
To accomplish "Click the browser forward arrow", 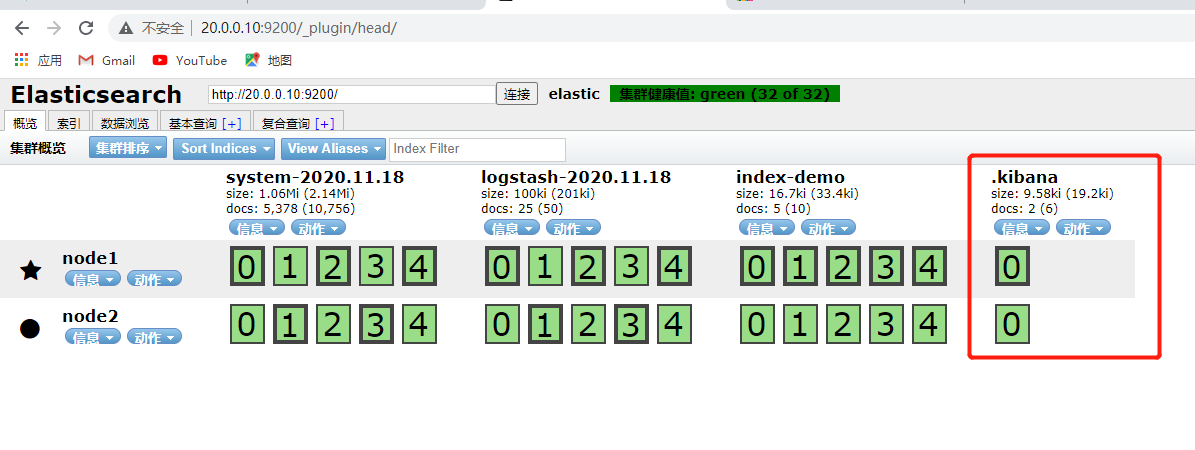I will 54,28.
